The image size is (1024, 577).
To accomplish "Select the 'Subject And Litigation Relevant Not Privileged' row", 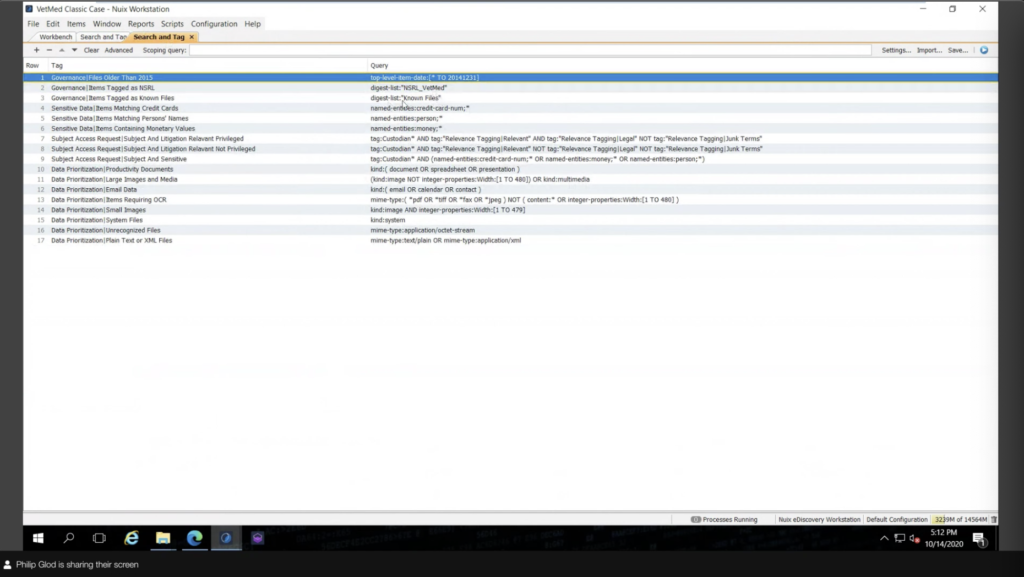I will coord(511,149).
